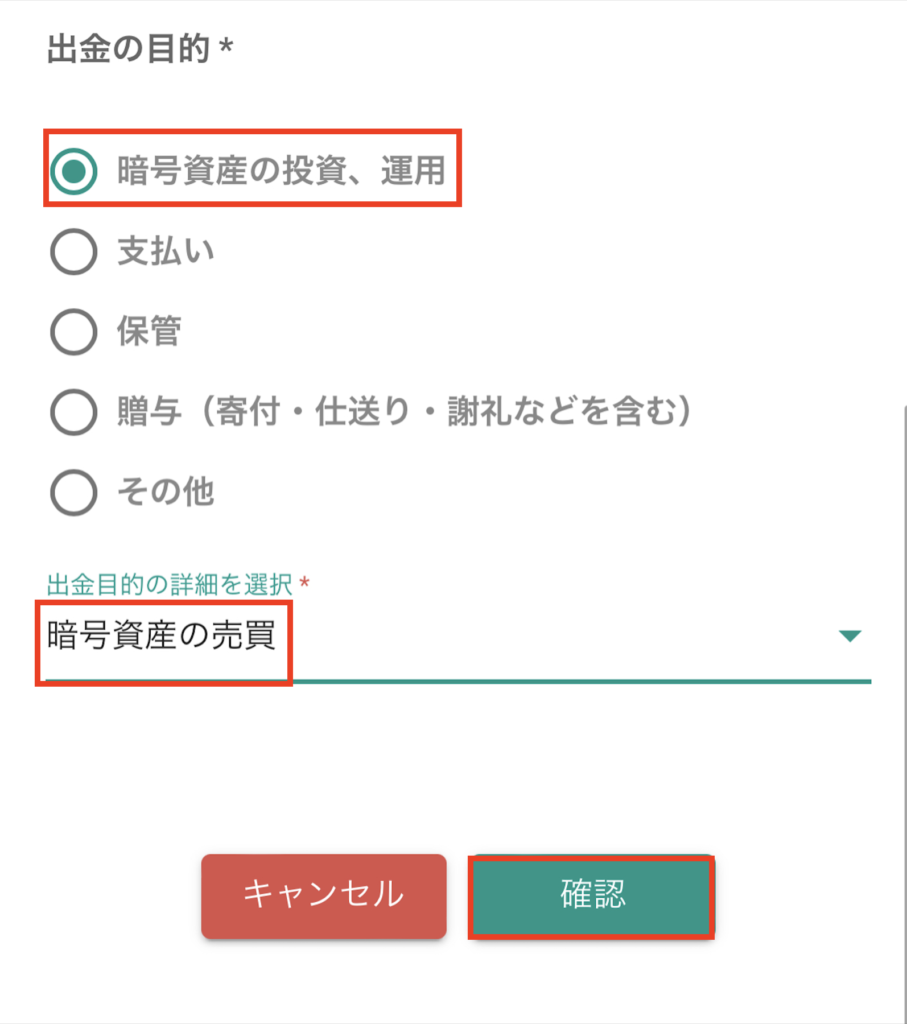The width and height of the screenshot is (907, 1024).
Task: Click inside the withdrawal detail combo box
Action: pyautogui.click(x=450, y=634)
